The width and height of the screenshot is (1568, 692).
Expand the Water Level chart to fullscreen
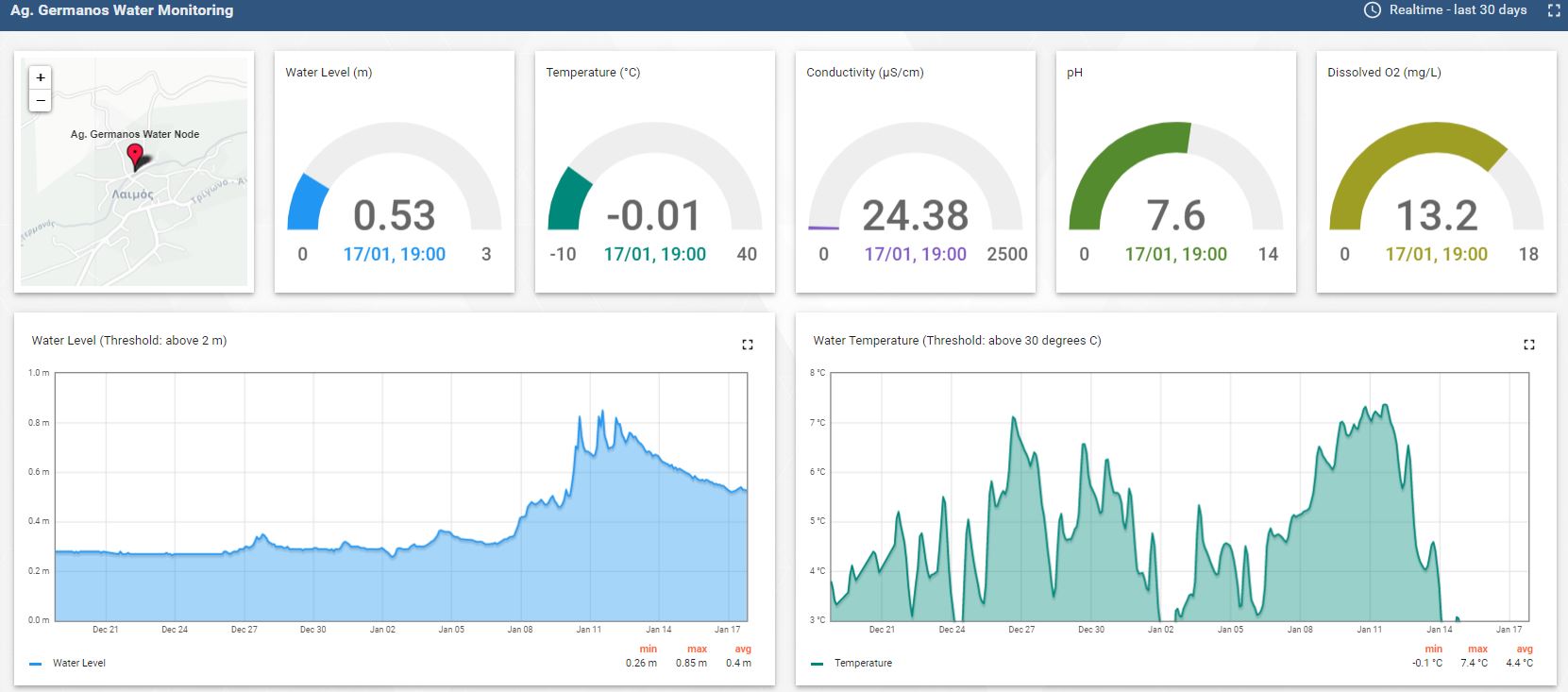click(748, 345)
